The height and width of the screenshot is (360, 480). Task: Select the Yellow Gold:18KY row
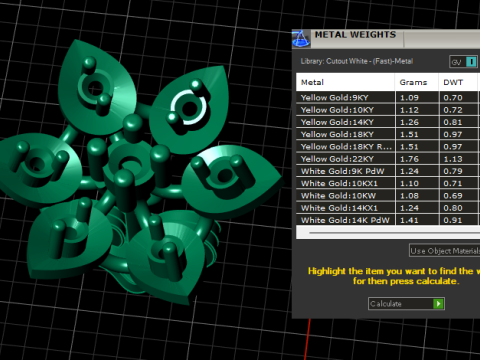(388, 134)
